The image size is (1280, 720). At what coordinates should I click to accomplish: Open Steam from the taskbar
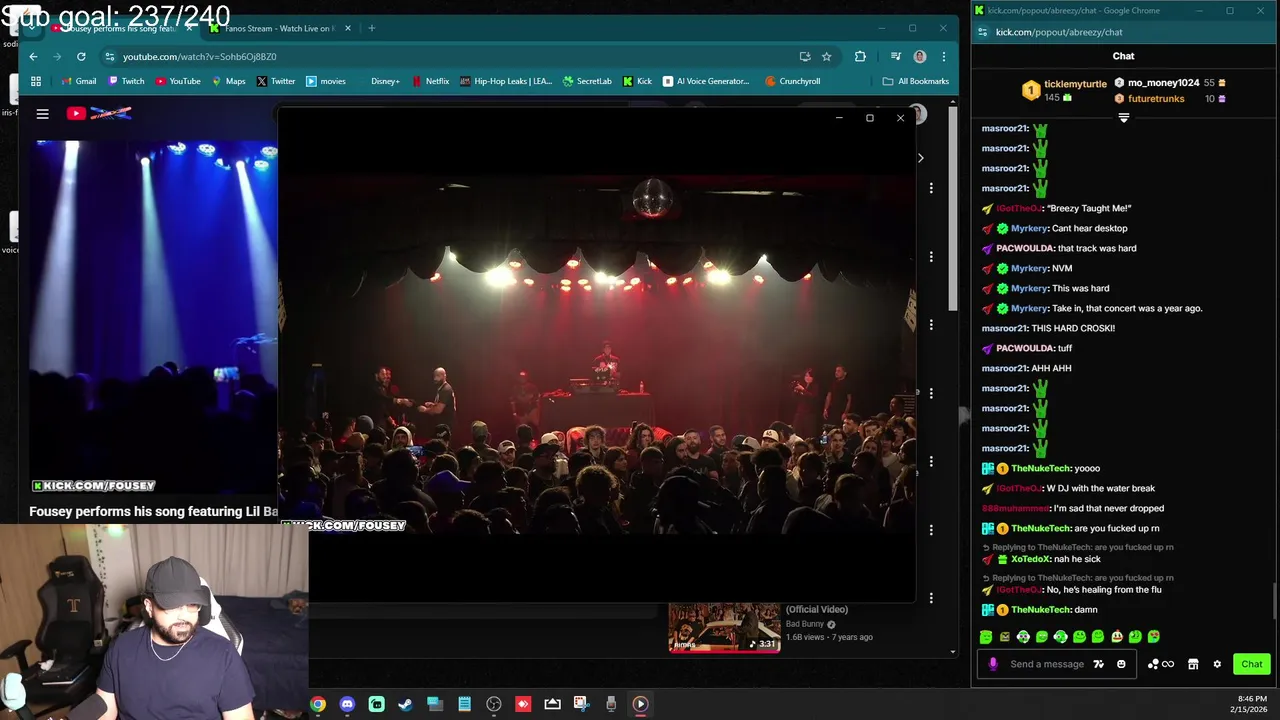[405, 704]
